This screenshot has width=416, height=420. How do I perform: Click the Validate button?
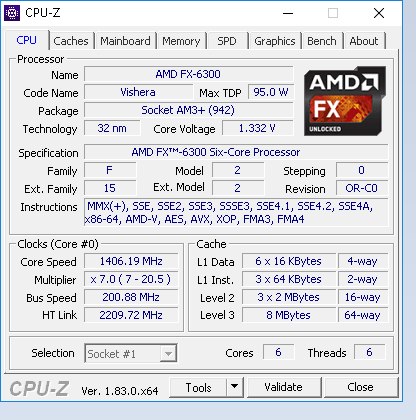point(284,387)
